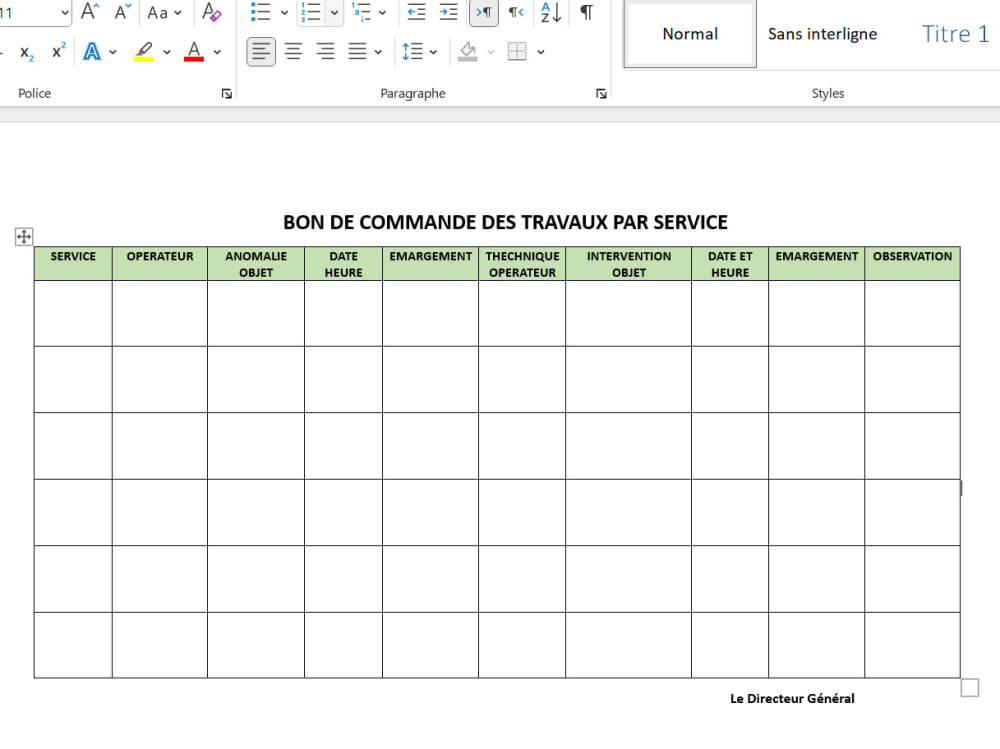
Task: Apply text effects with the blue outlined A
Action: (x=92, y=52)
